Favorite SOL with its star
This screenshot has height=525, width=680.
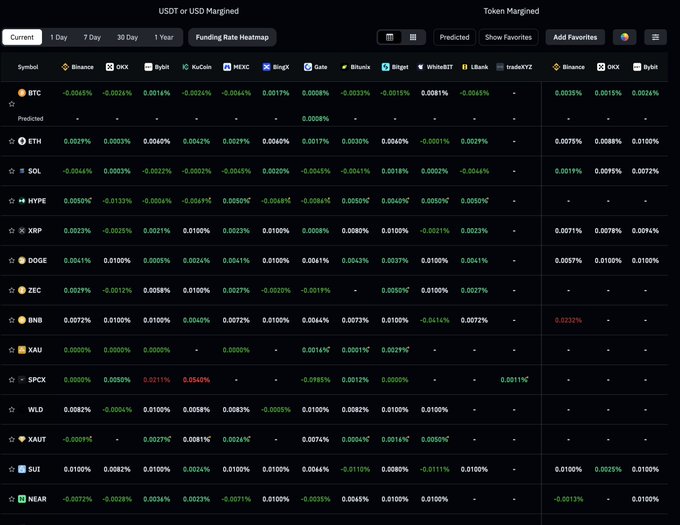click(12, 171)
